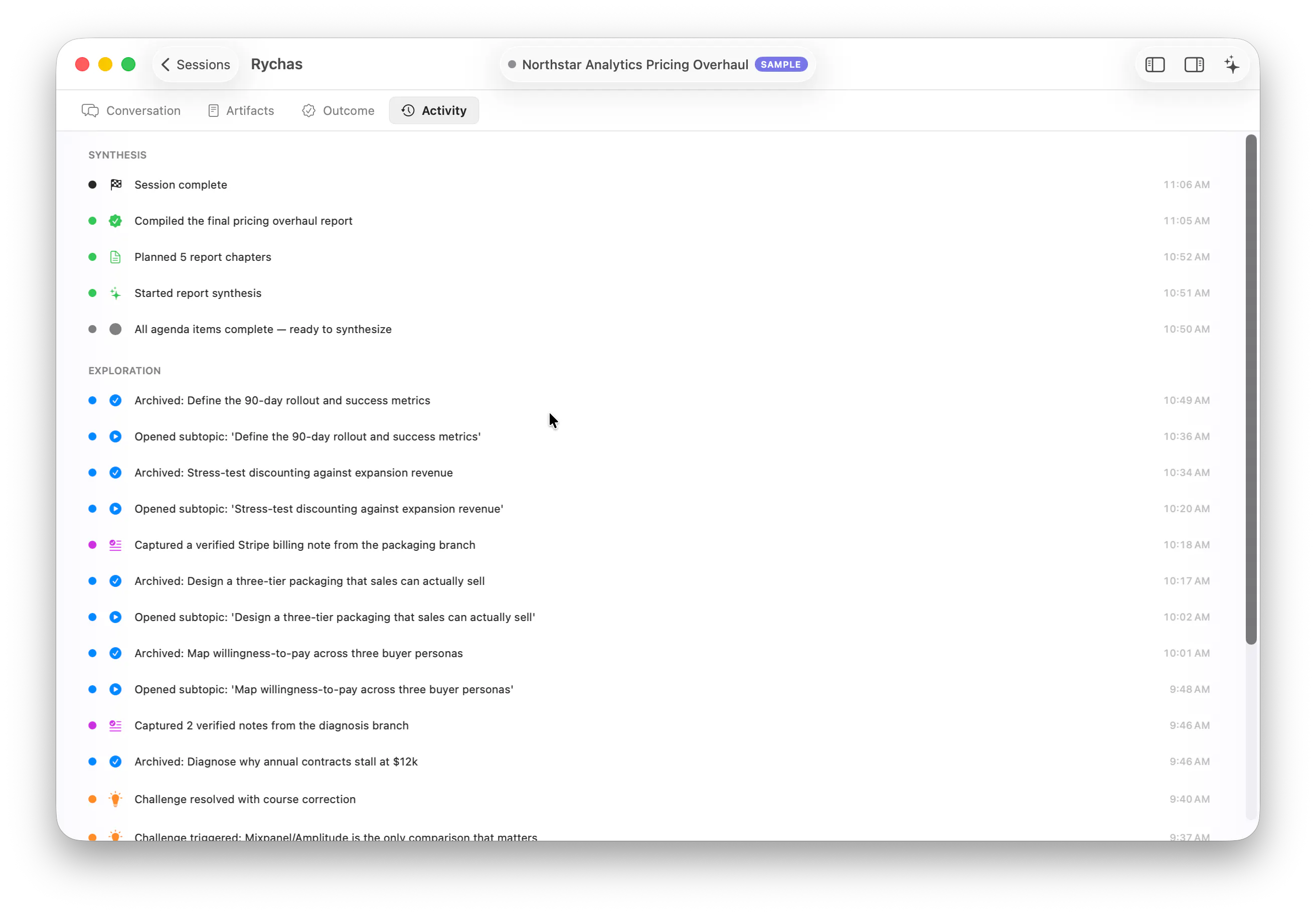Click the green seal icon beside Compiled report
1316x915 pixels.
pos(116,221)
